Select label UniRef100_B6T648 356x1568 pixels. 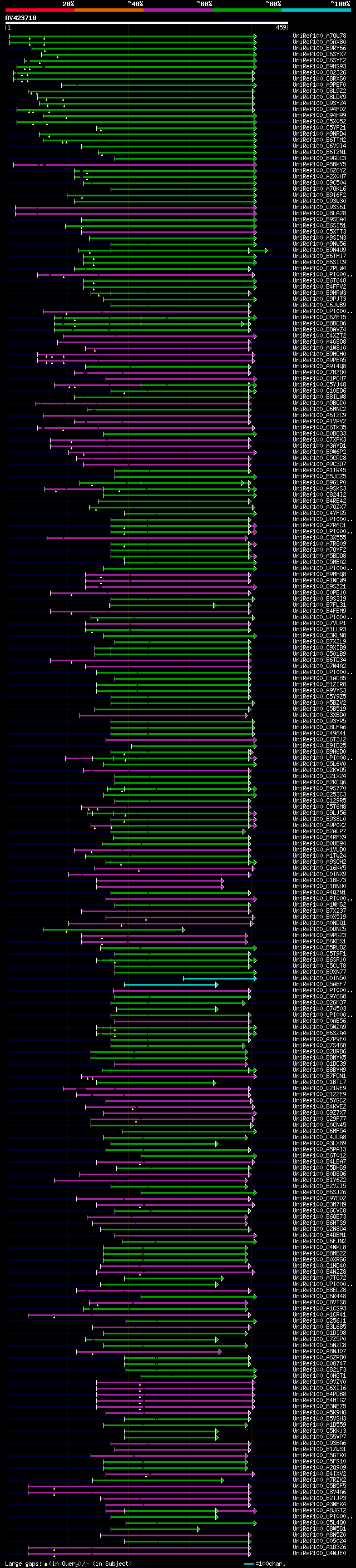coord(319,280)
